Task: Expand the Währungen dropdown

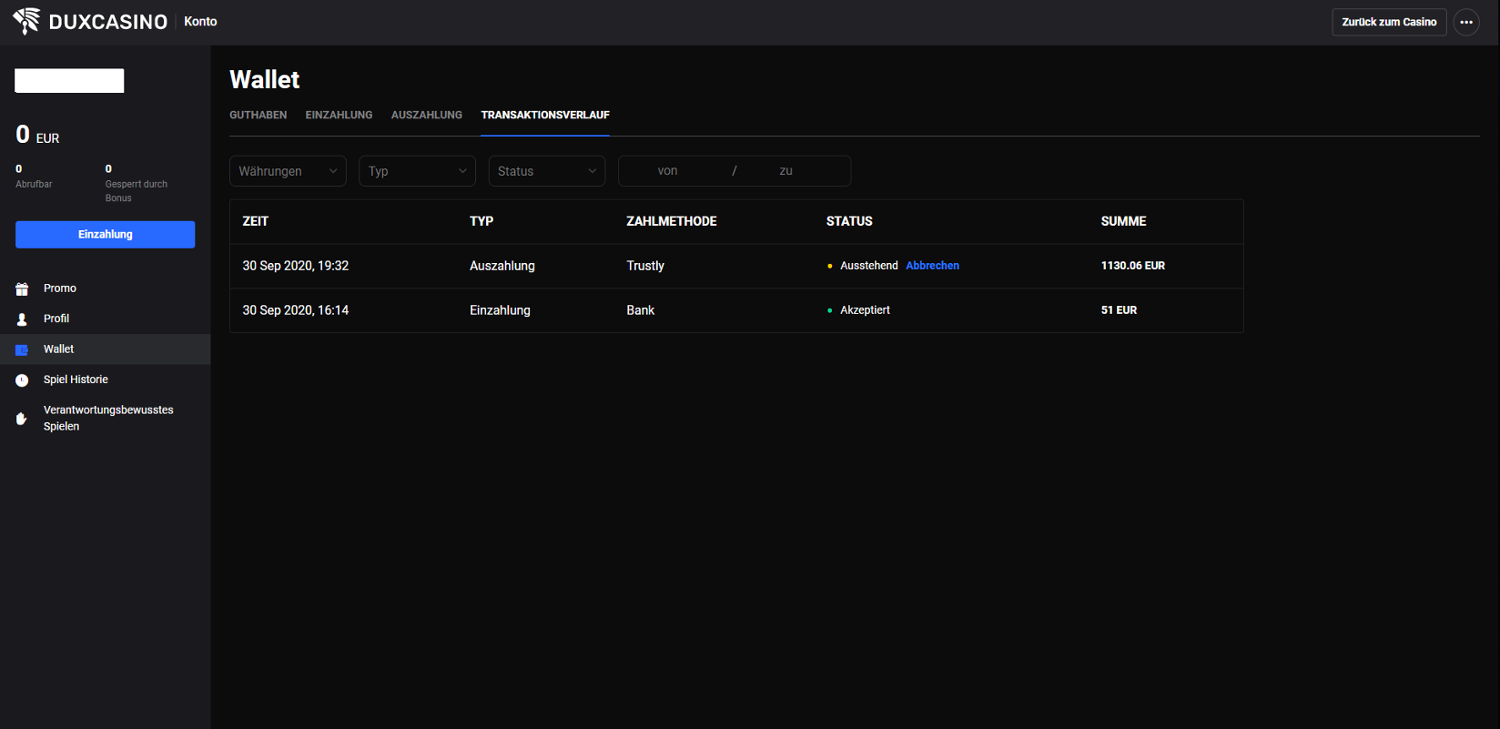Action: [288, 171]
